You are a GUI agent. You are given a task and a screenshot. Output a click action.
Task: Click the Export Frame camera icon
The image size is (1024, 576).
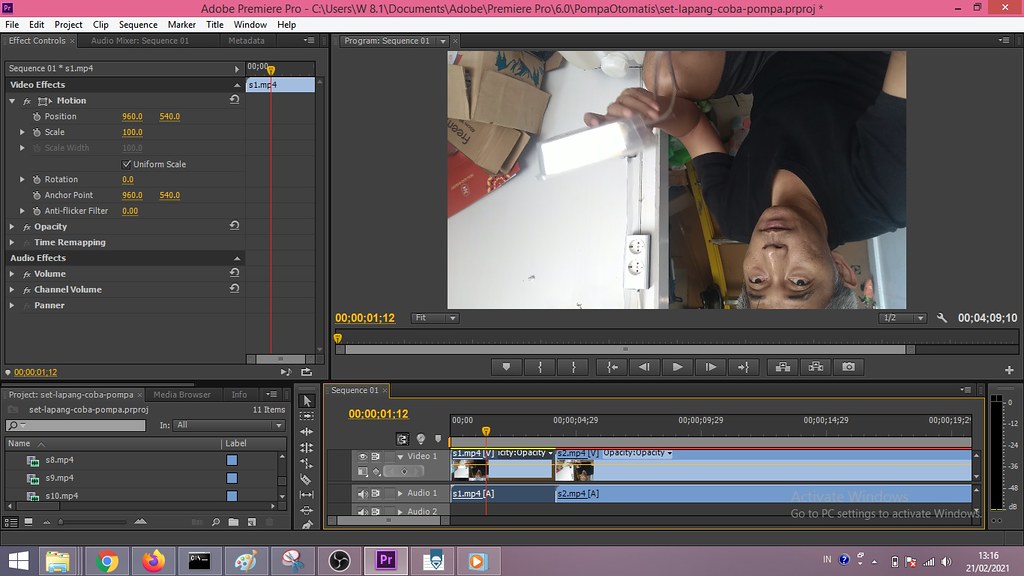tap(848, 367)
